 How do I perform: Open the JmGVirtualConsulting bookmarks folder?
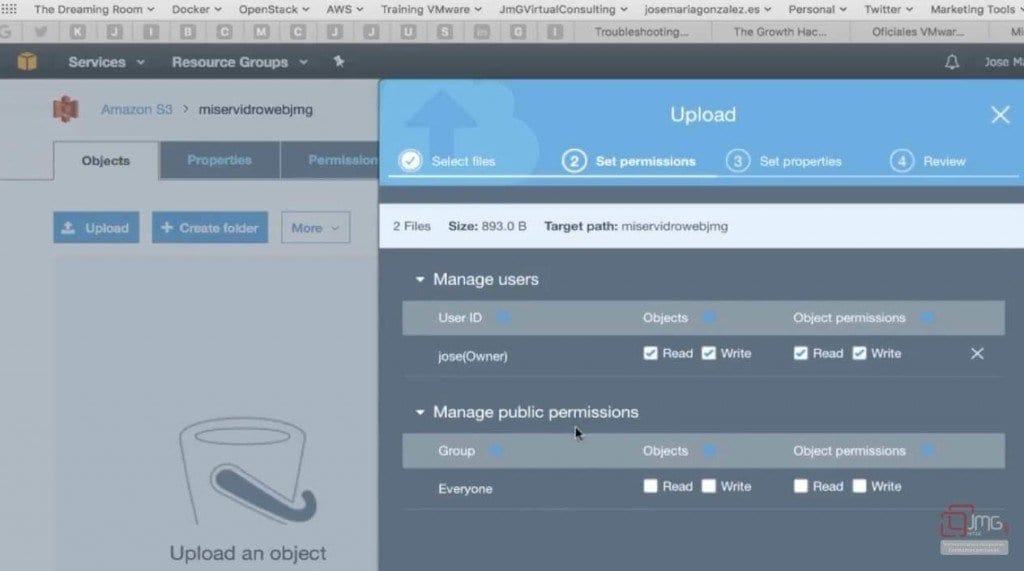pyautogui.click(x=563, y=9)
